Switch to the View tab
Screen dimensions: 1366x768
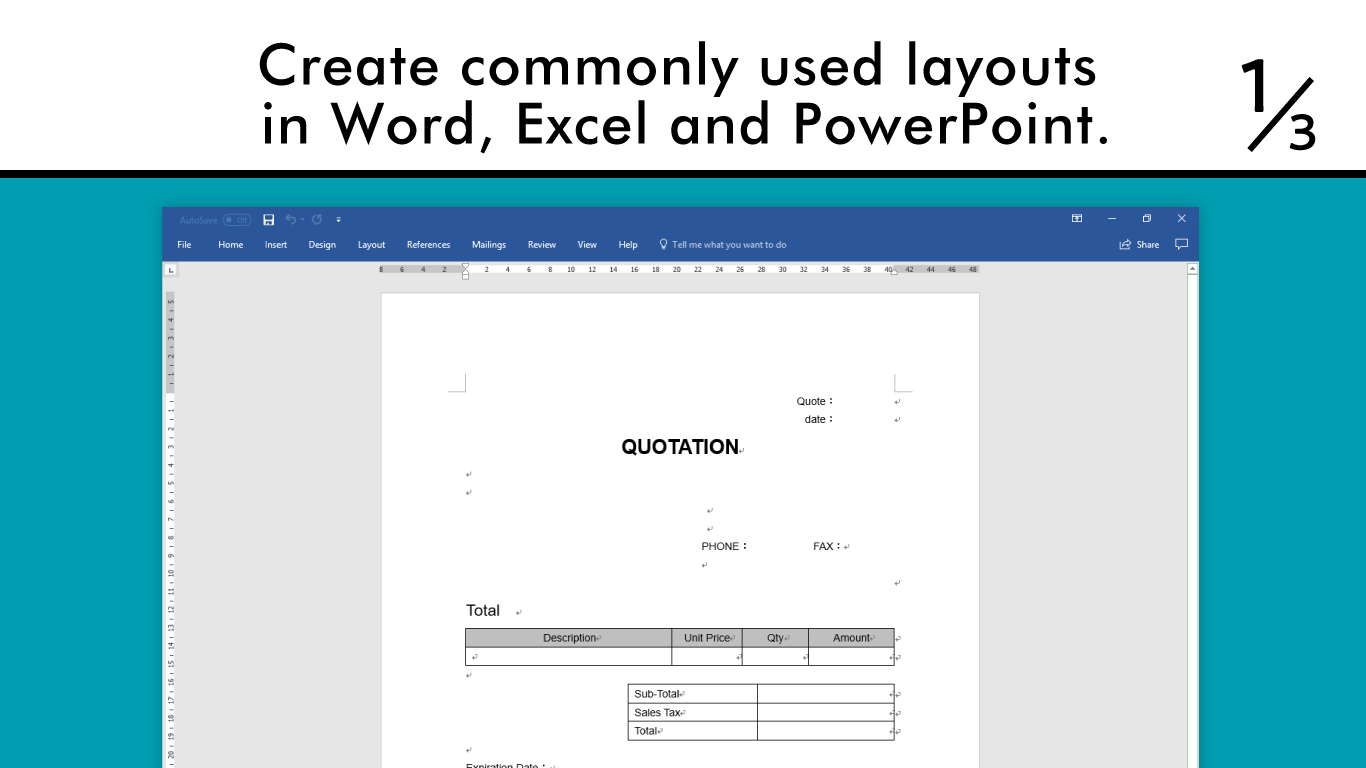[587, 244]
